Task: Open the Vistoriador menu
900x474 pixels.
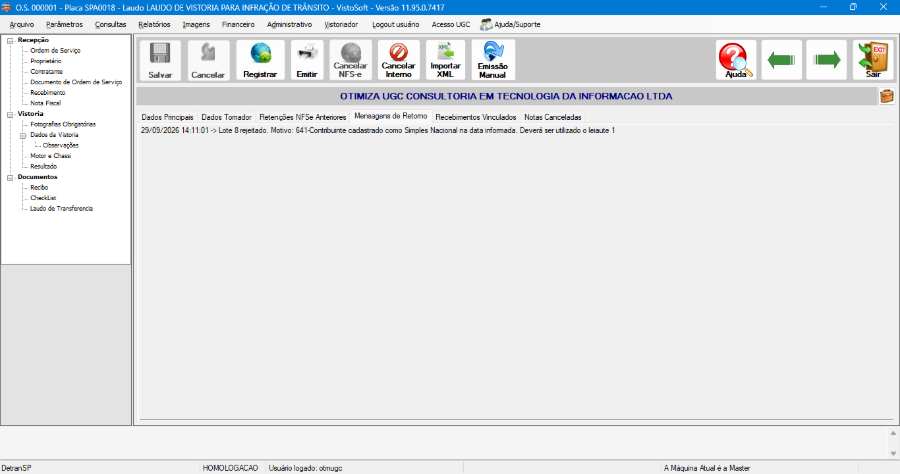Action: (341, 25)
